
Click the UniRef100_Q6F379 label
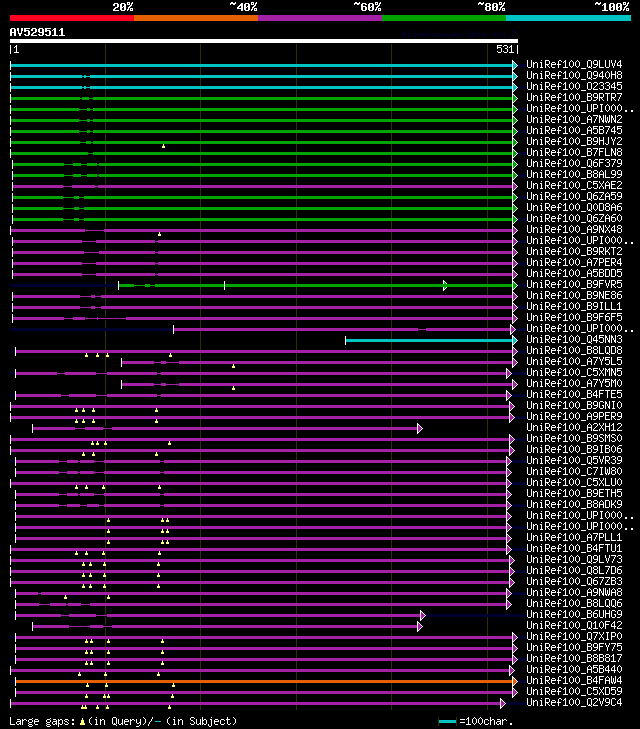[574, 164]
